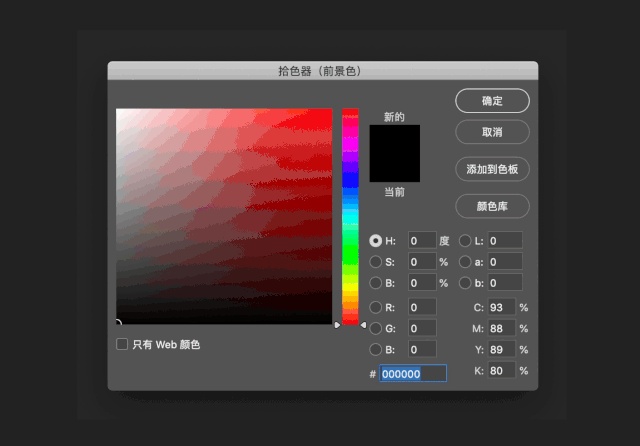The height and width of the screenshot is (446, 640).
Task: Click the vertical hue spectrum slider
Action: click(x=350, y=215)
